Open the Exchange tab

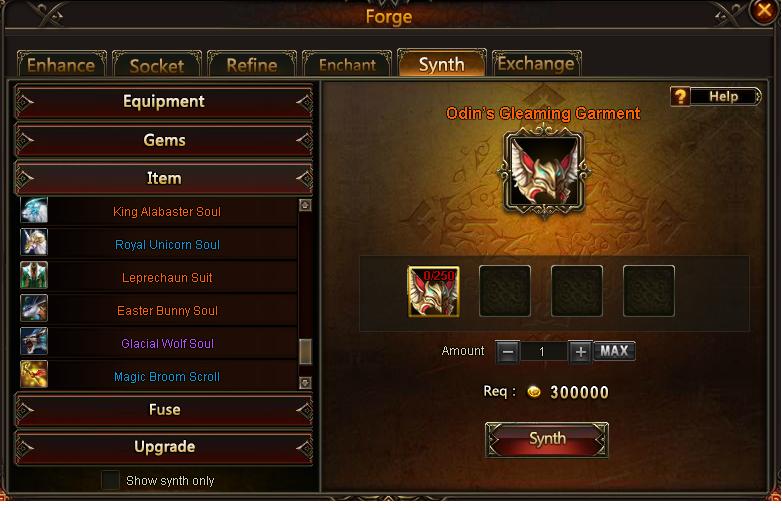point(536,63)
